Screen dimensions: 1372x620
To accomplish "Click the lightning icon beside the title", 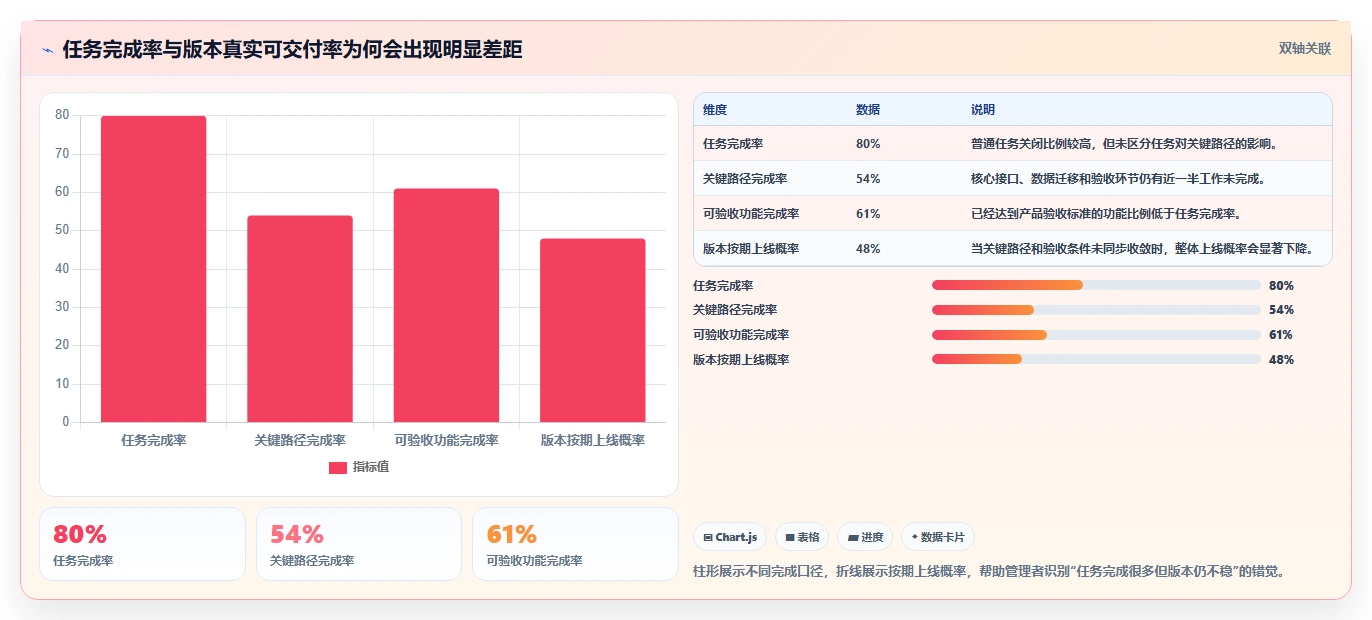I will (47, 50).
